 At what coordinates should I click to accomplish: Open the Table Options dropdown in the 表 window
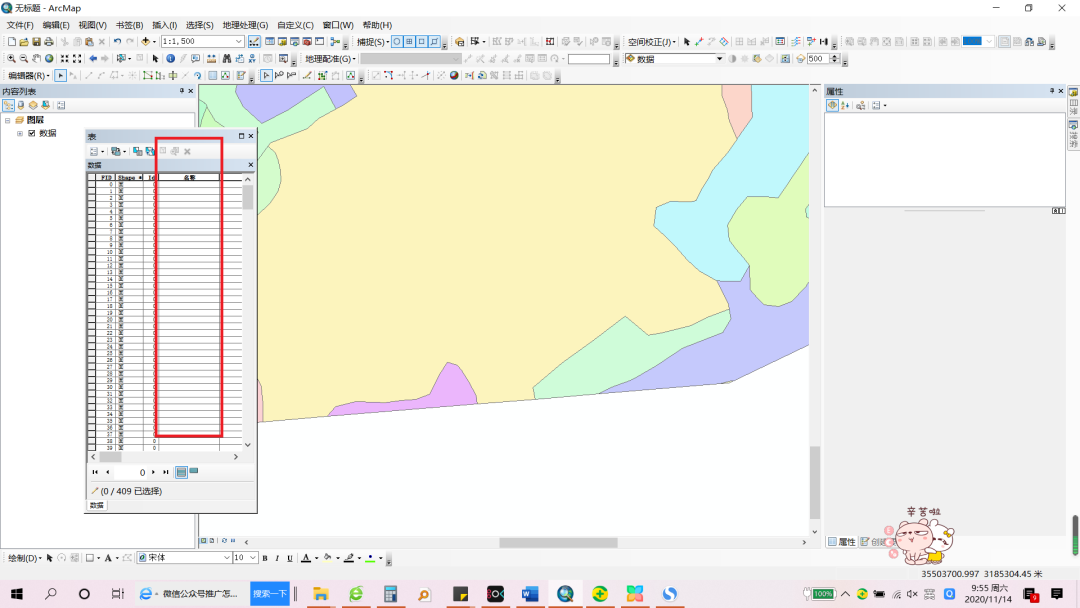[95, 150]
